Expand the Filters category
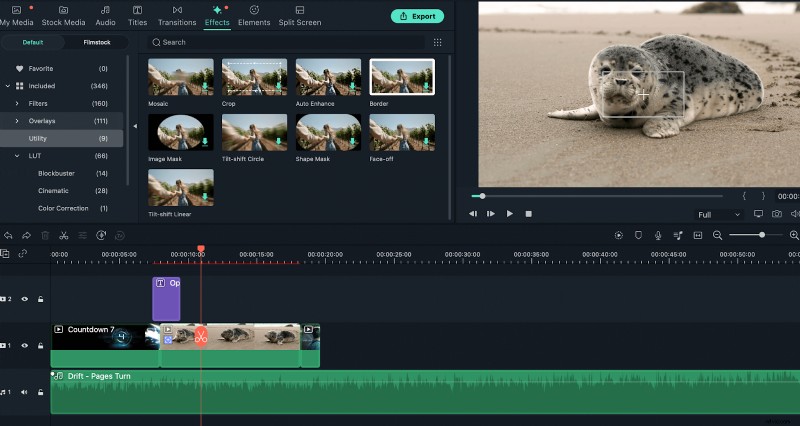 [17, 104]
